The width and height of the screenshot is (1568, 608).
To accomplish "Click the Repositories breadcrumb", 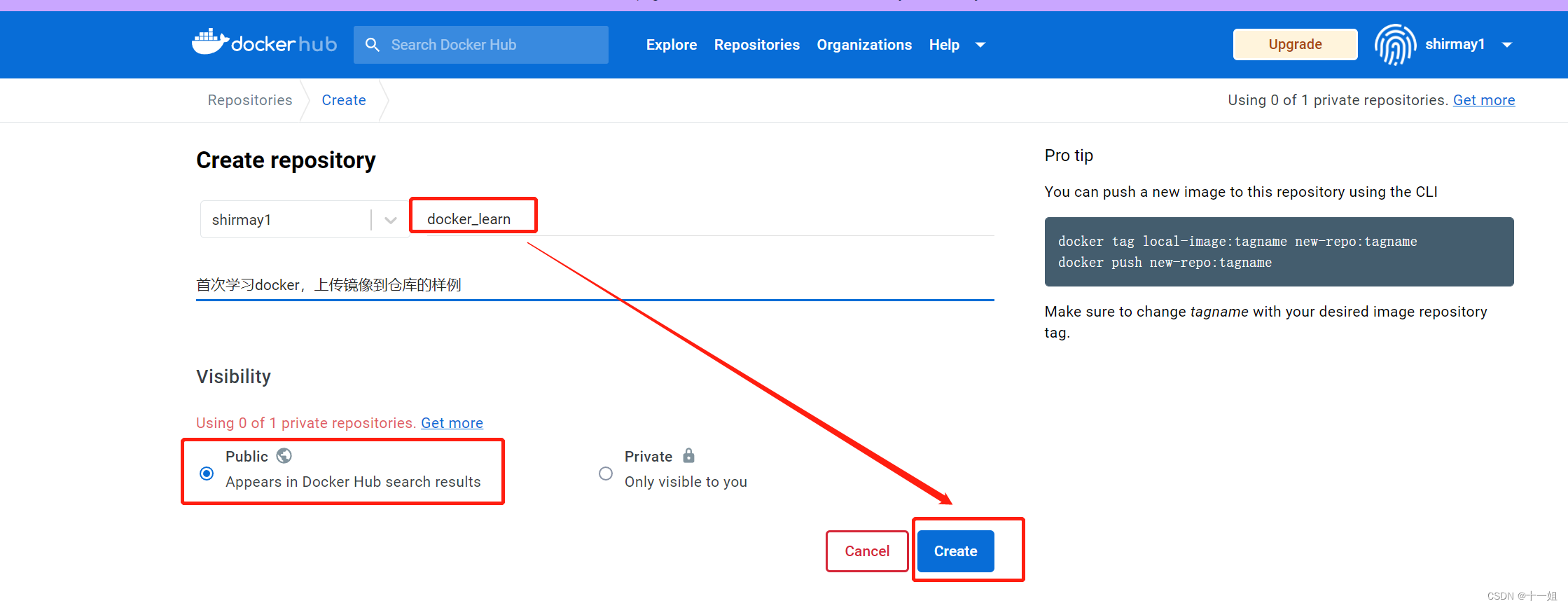I will tap(250, 100).
